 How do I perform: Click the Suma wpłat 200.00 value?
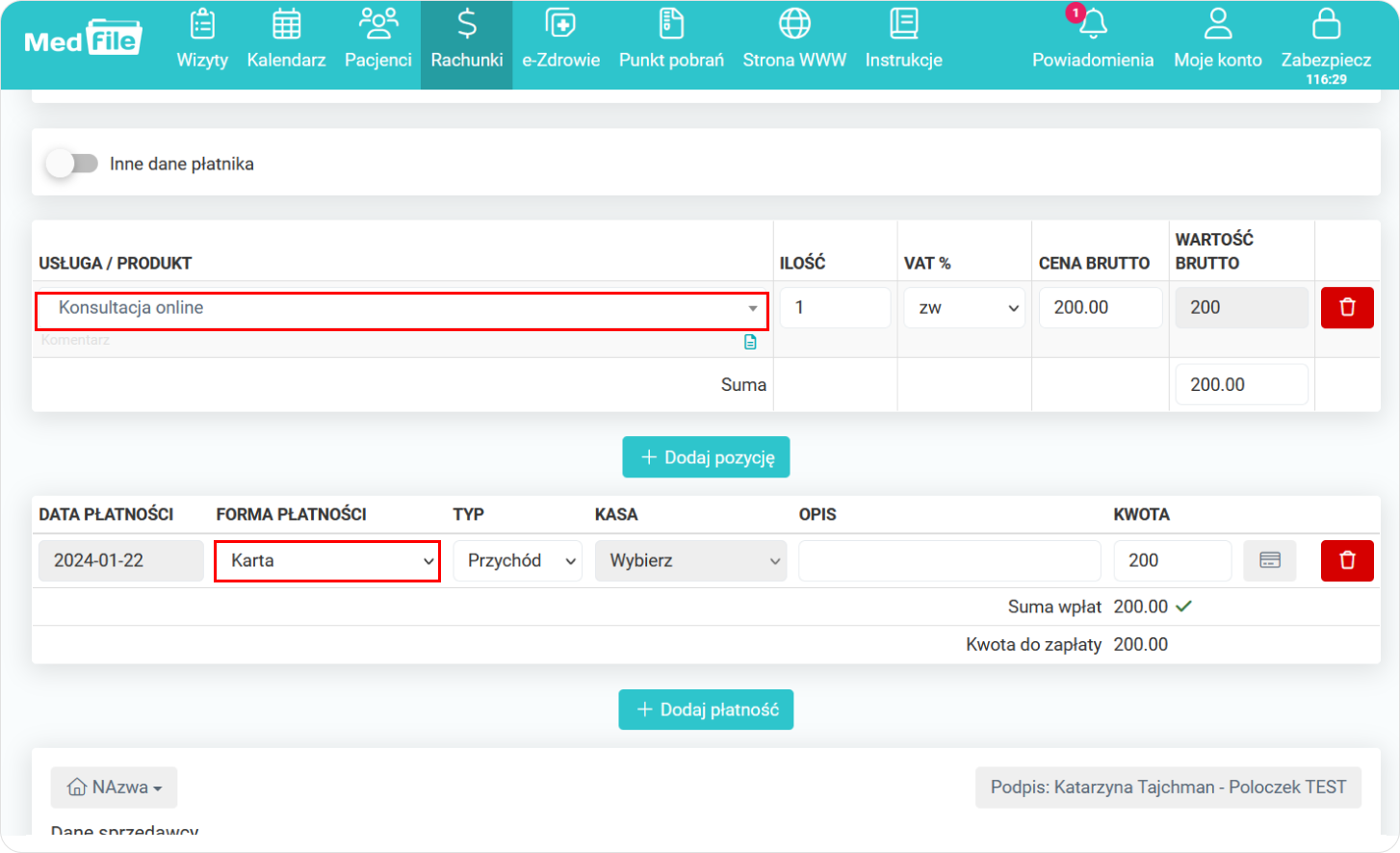point(1141,607)
